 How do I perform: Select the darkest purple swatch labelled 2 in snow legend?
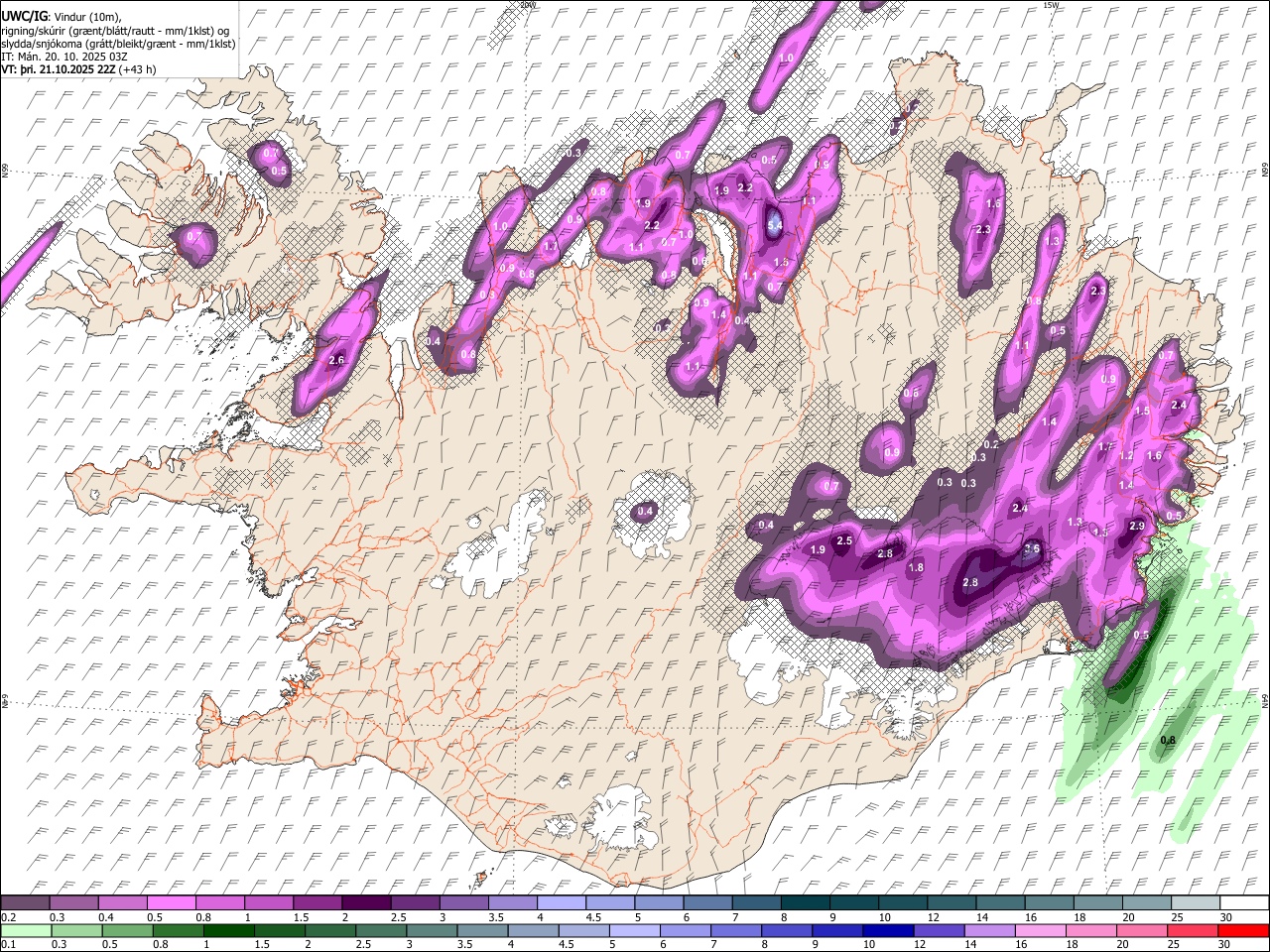click(x=365, y=902)
